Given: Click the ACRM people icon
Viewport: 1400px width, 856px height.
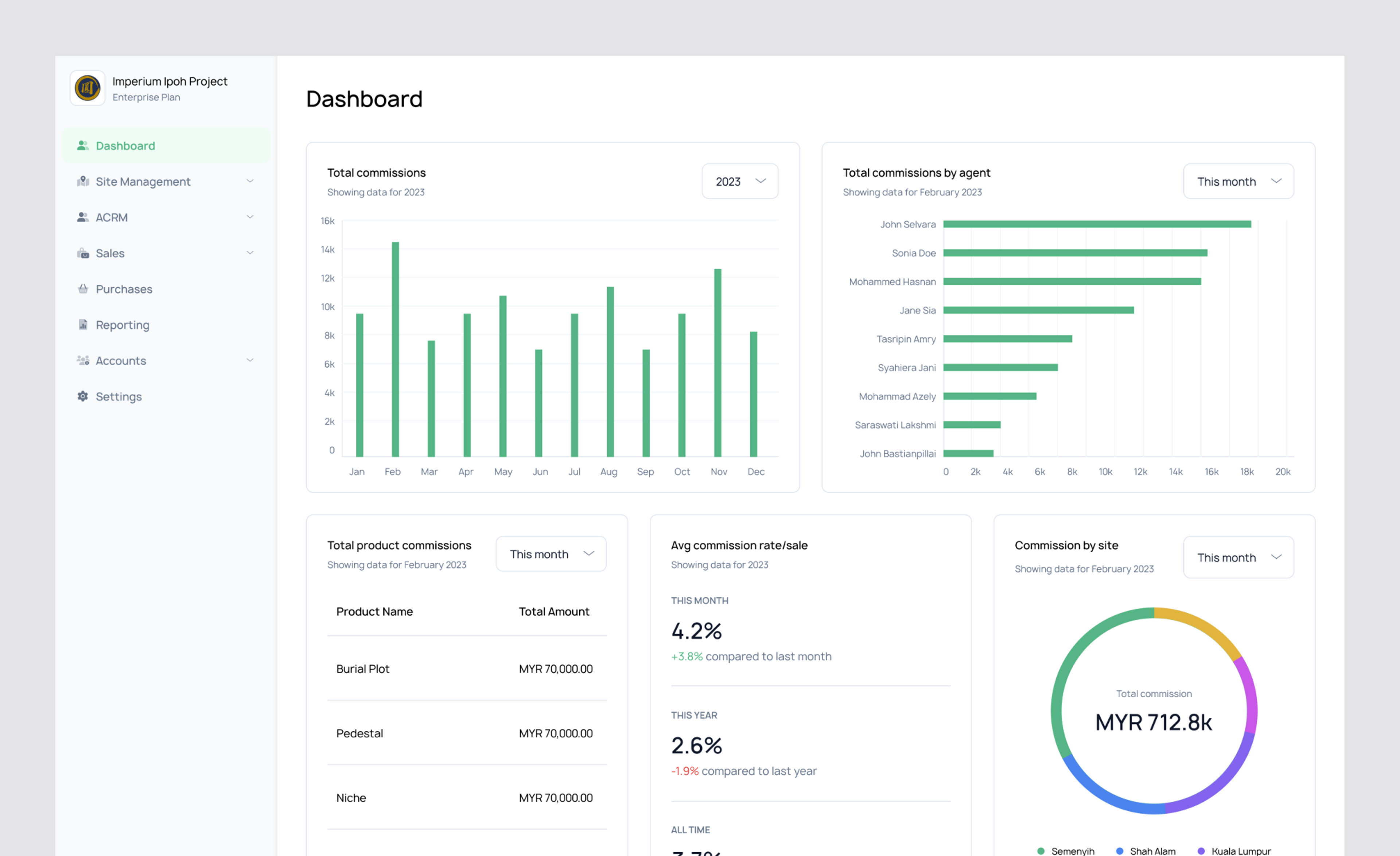Looking at the screenshot, I should point(83,217).
